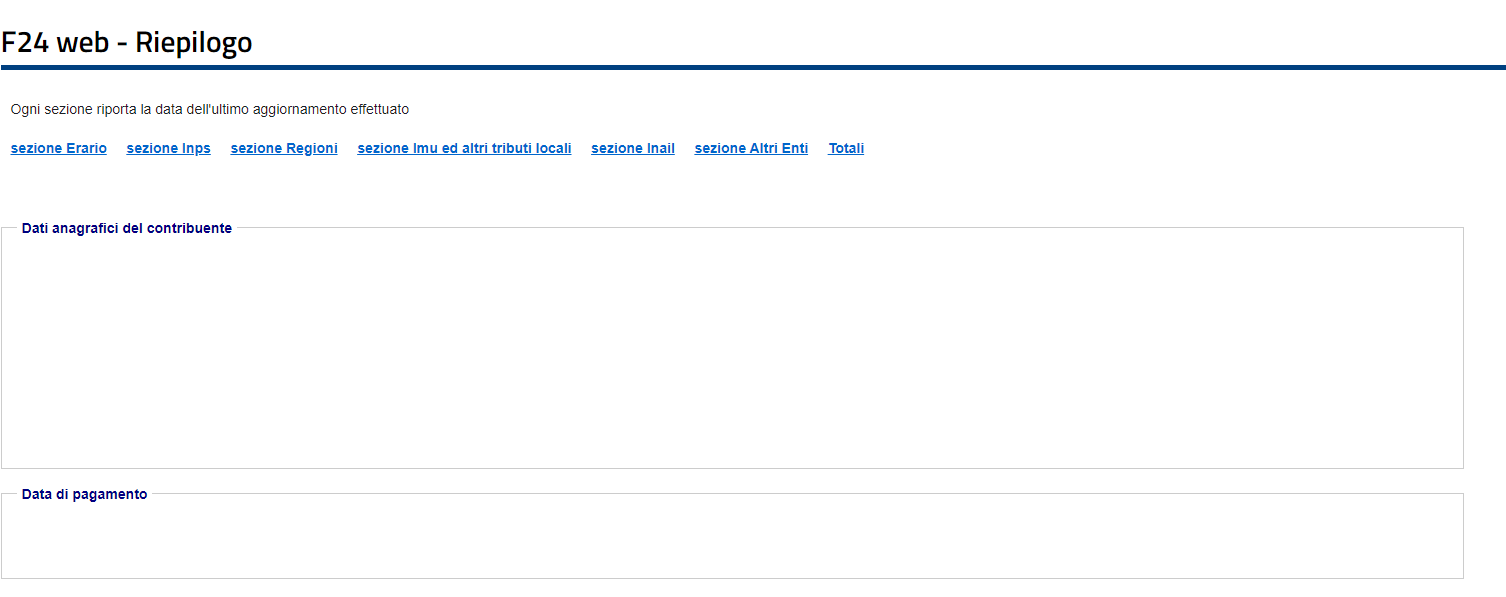Click the blue divider line below the title
1506x597 pixels.
coord(752,67)
